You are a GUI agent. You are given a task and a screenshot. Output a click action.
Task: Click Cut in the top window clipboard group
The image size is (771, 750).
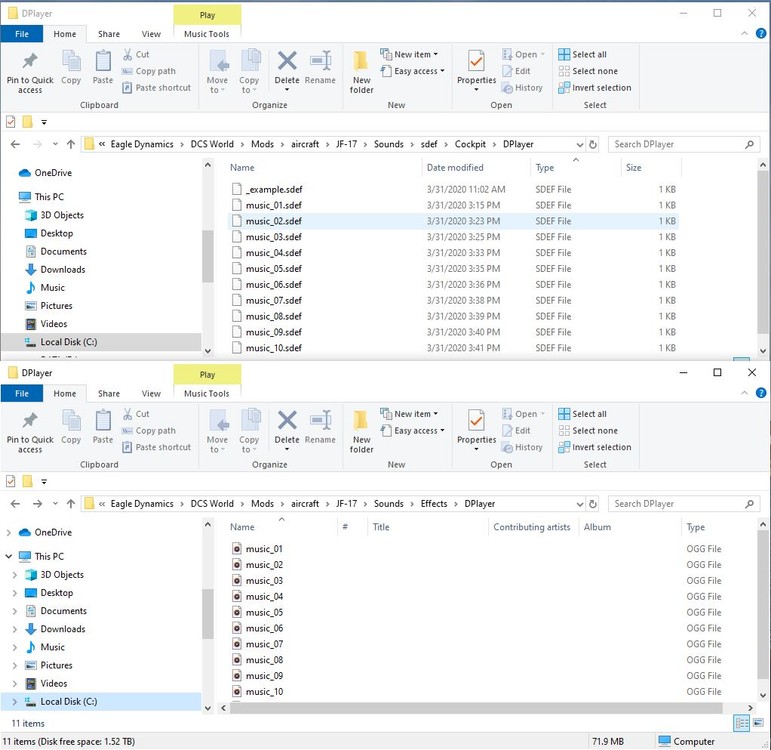[x=136, y=54]
